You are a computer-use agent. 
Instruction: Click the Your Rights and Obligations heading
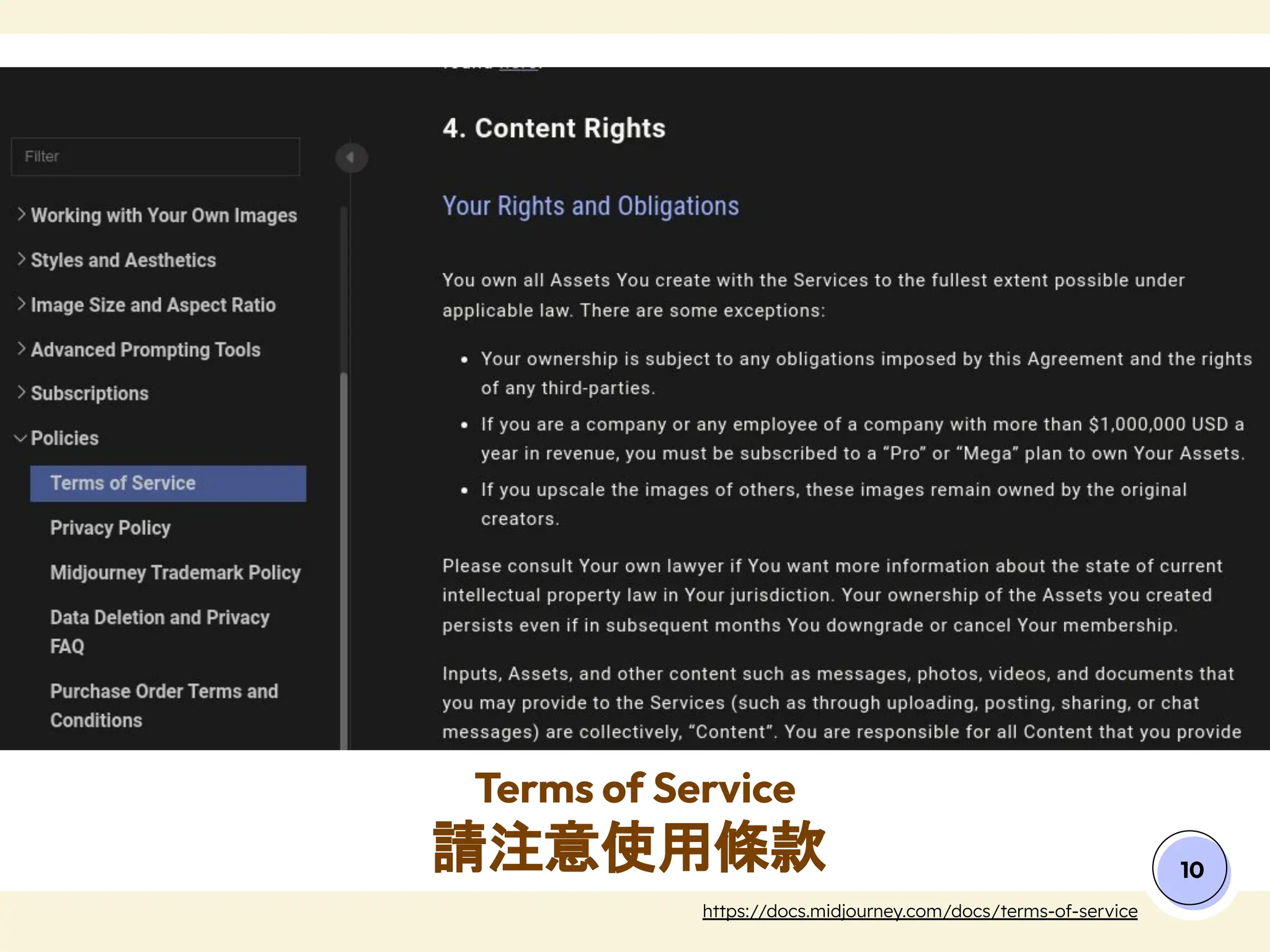tap(590, 206)
